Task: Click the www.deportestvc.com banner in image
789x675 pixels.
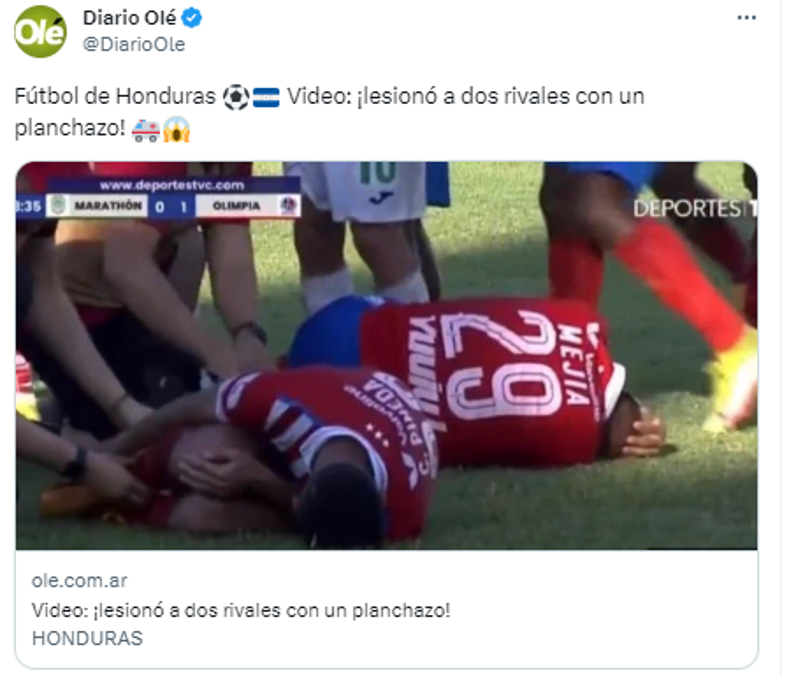Action: click(172, 185)
